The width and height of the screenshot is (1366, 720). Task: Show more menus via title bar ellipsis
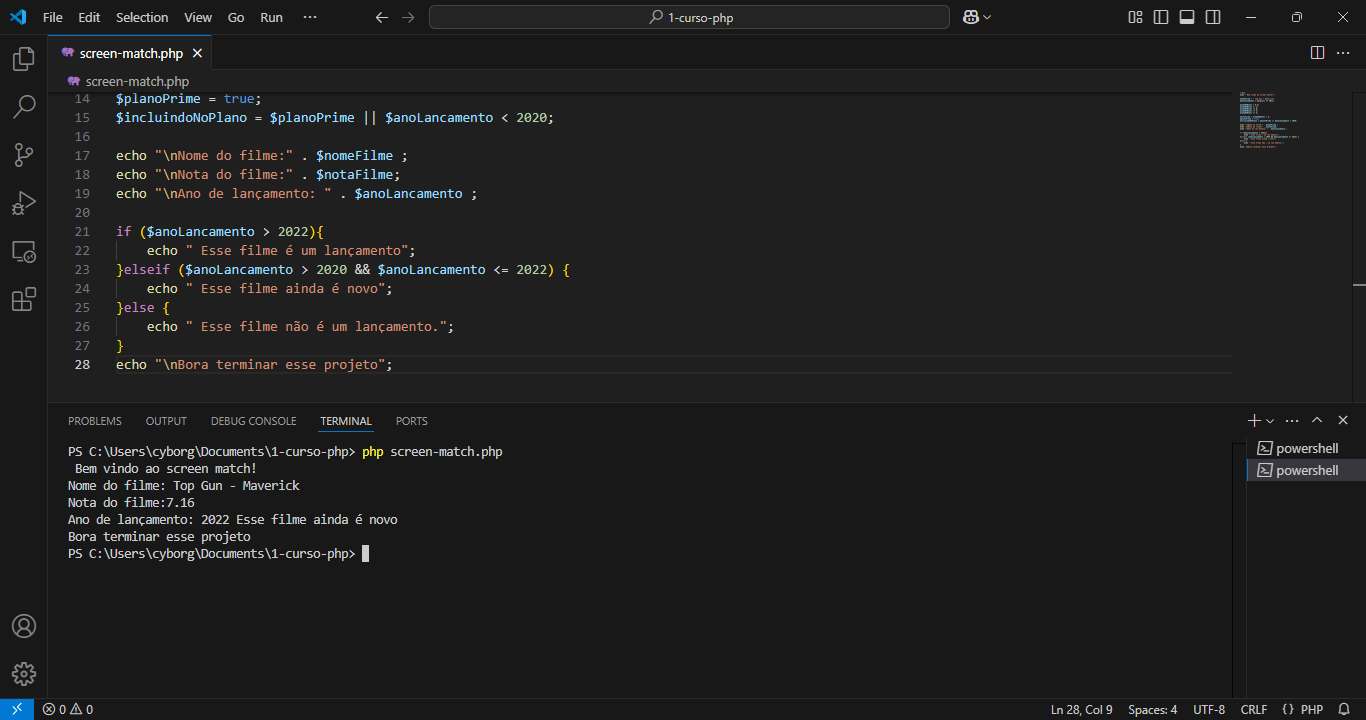pos(309,17)
